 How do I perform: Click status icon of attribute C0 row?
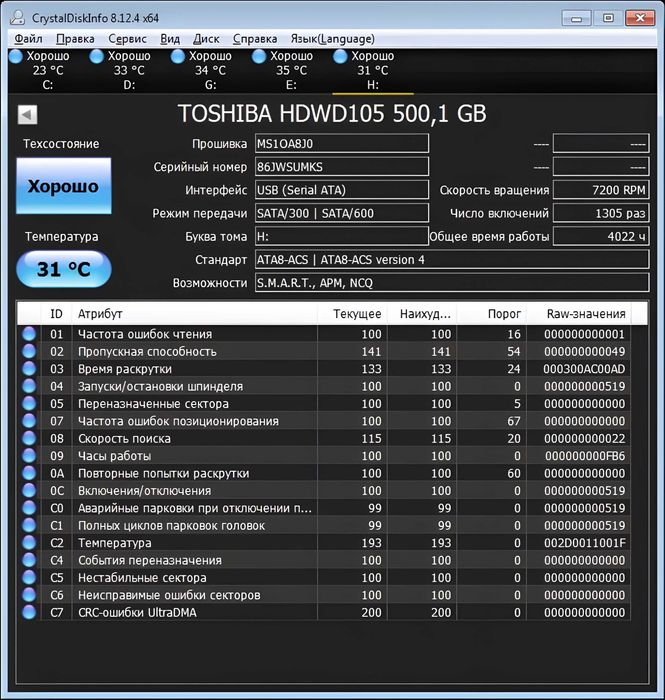29,508
